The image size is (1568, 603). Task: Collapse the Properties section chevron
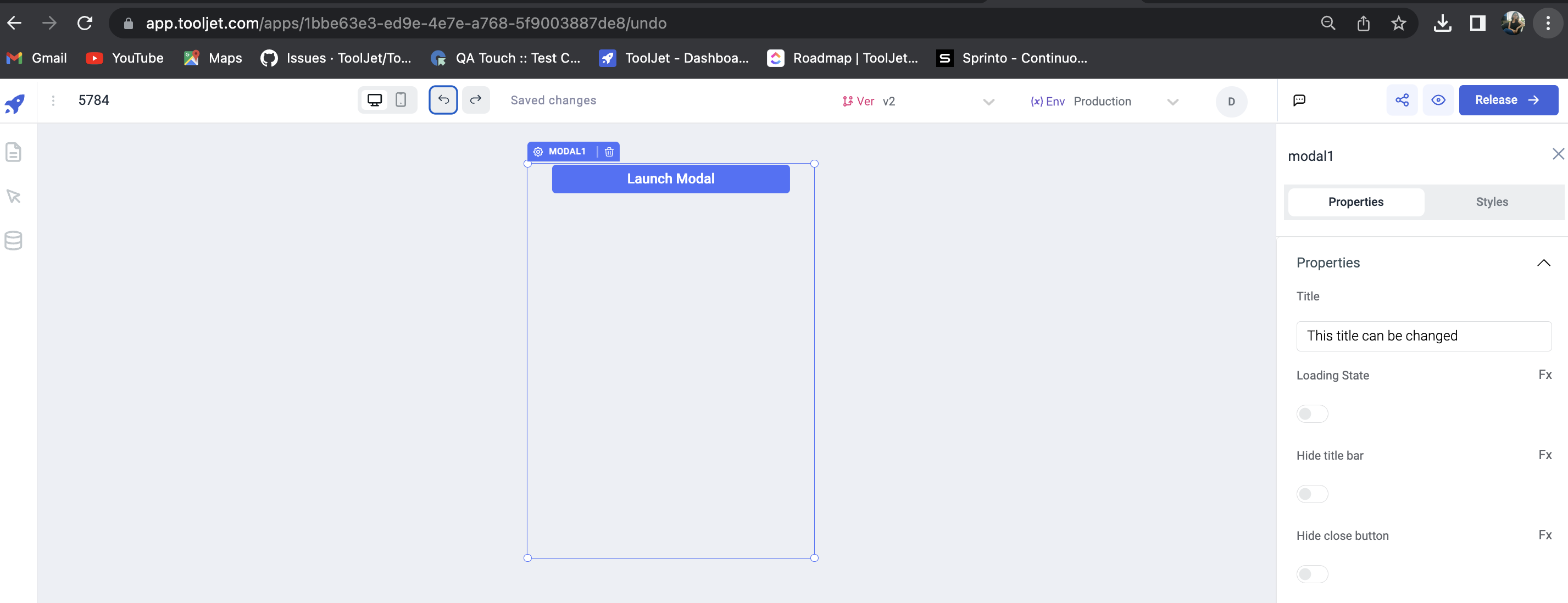1543,263
